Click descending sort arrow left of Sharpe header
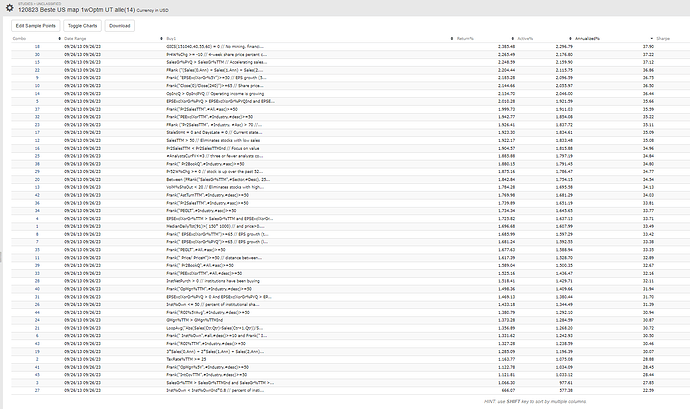Screen dimensions: 690x409 [x=651, y=39]
